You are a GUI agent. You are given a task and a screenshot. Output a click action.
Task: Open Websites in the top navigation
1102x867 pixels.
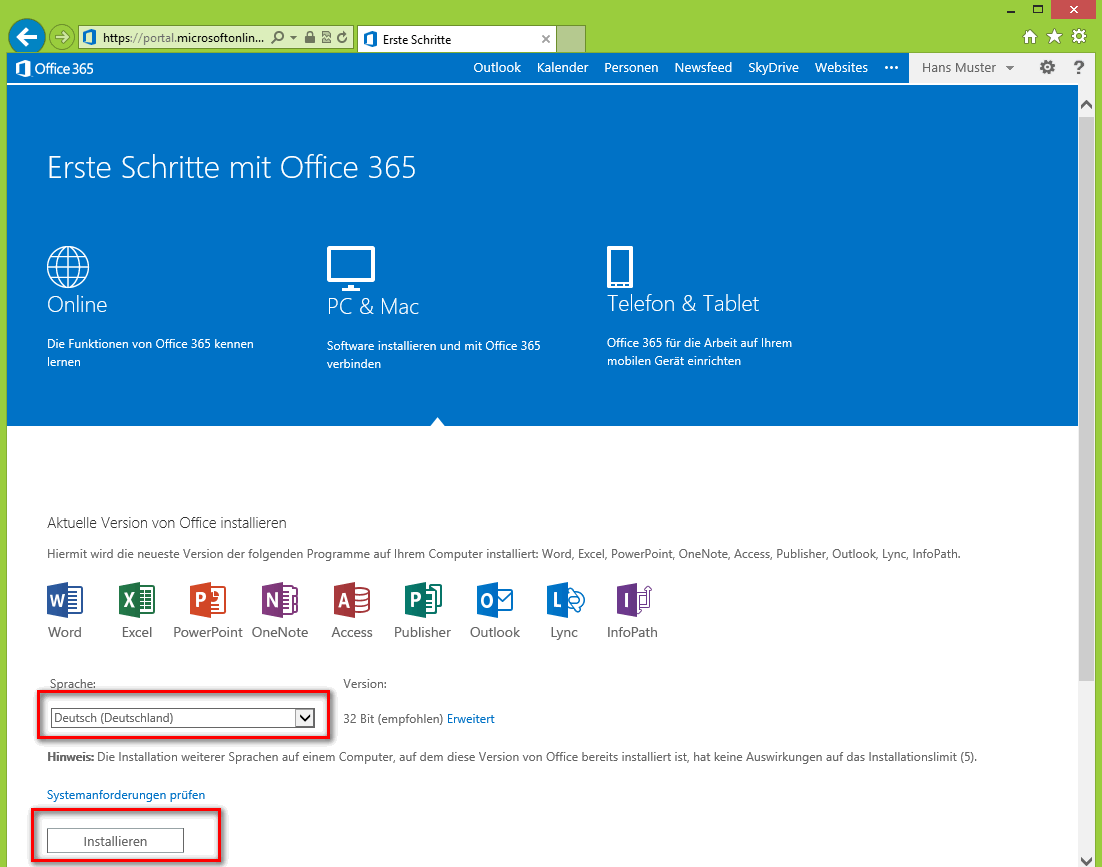click(x=841, y=67)
